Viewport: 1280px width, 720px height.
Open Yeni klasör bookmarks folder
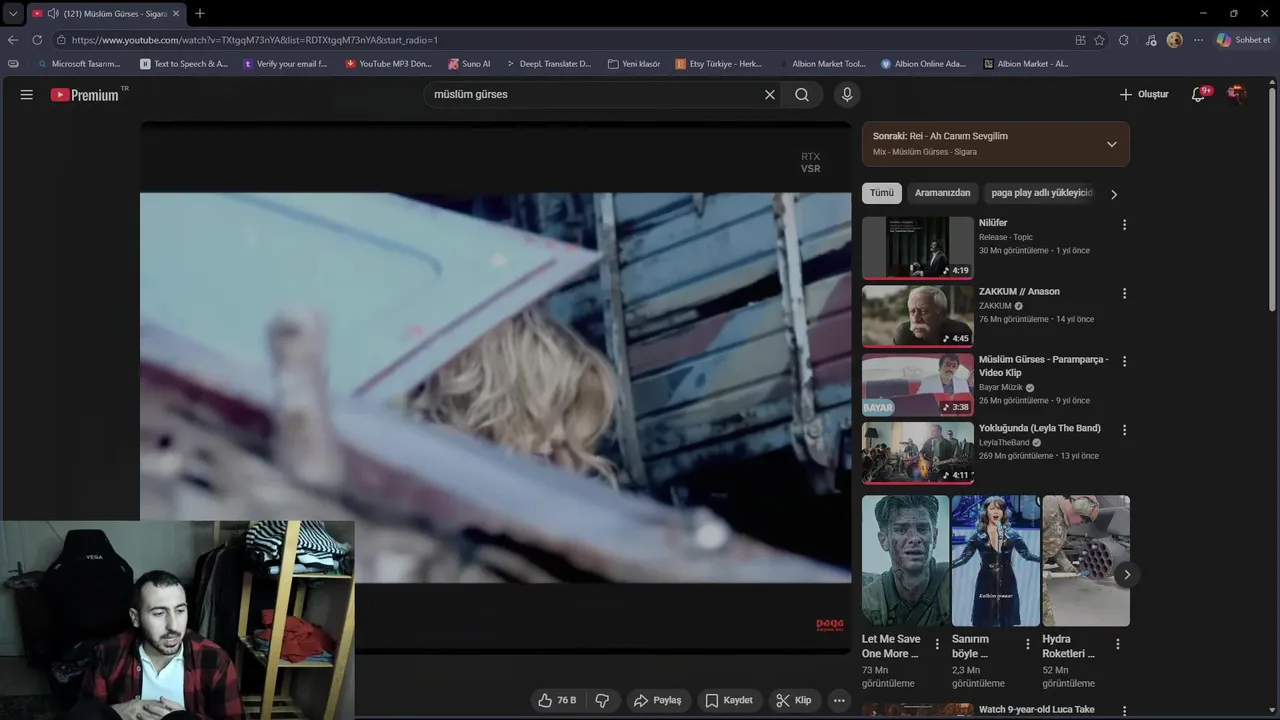point(634,63)
